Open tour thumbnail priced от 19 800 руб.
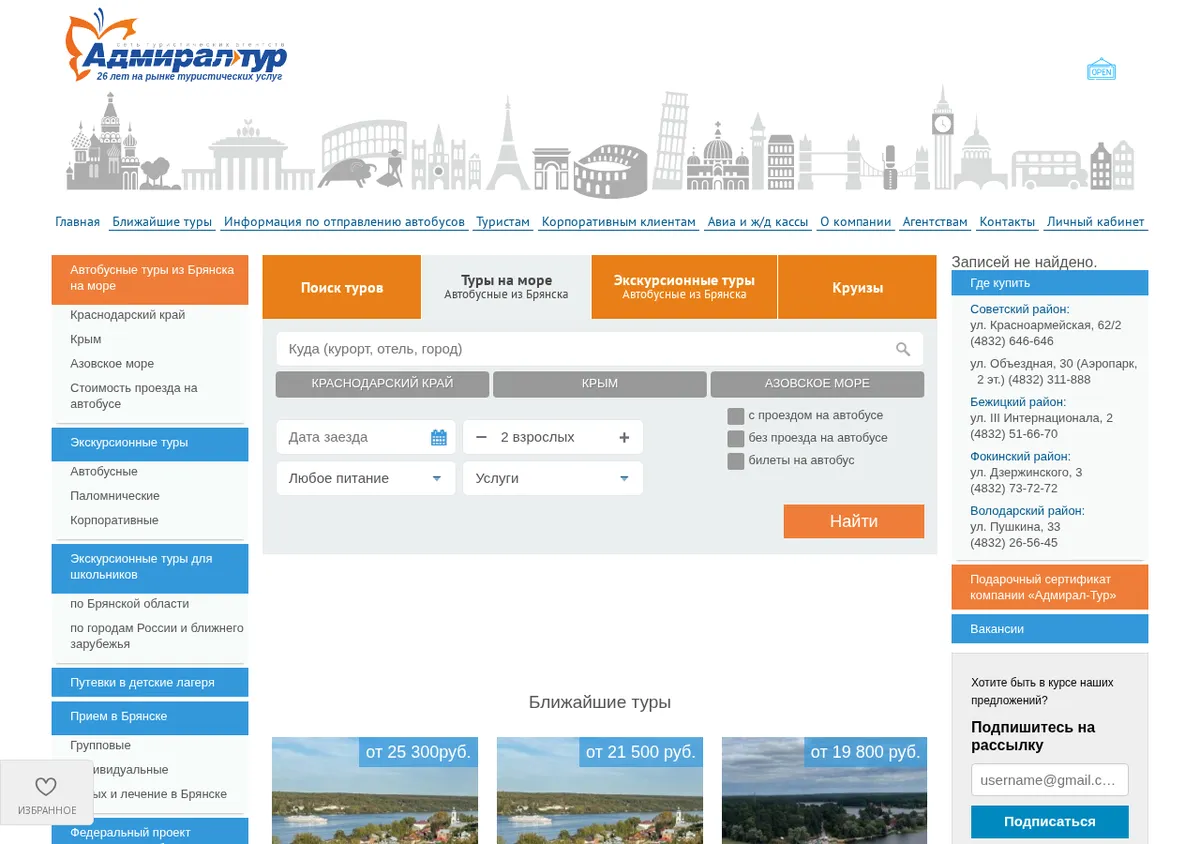Image resolution: width=1200 pixels, height=844 pixels. pyautogui.click(x=824, y=791)
